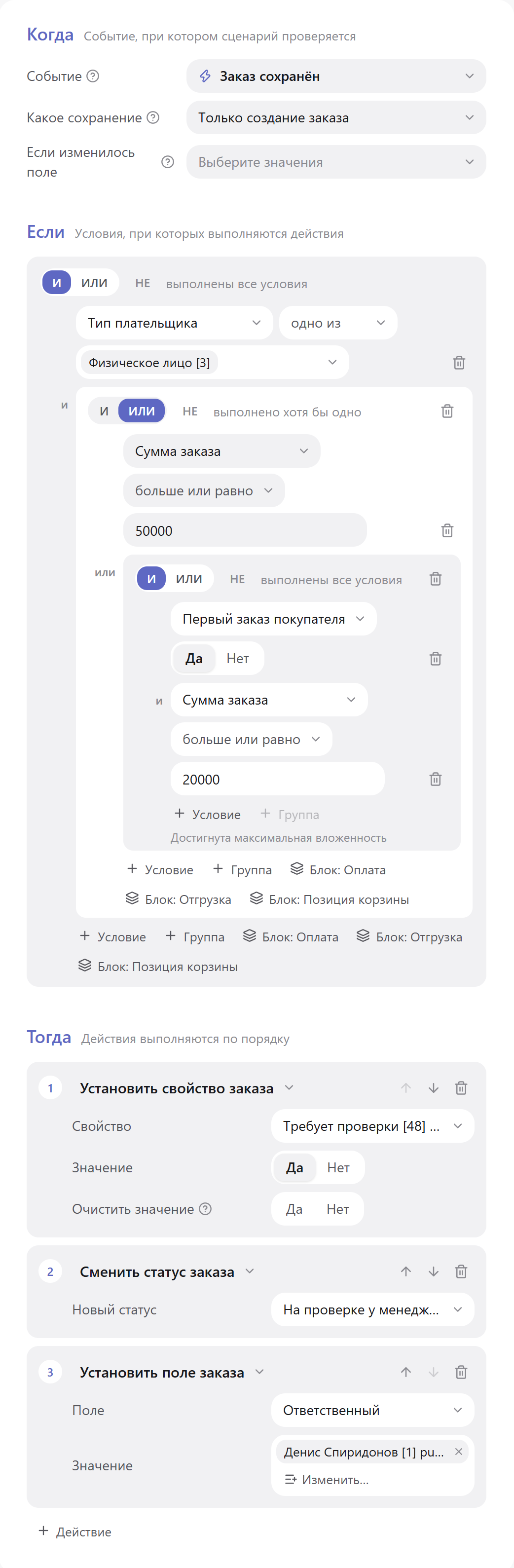Move action Установить свойство заказа down
This screenshot has height=1568, width=514.
pyautogui.click(x=433, y=1088)
